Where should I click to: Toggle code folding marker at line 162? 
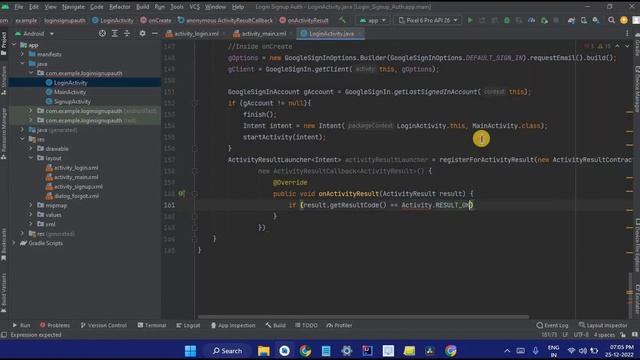point(195,216)
